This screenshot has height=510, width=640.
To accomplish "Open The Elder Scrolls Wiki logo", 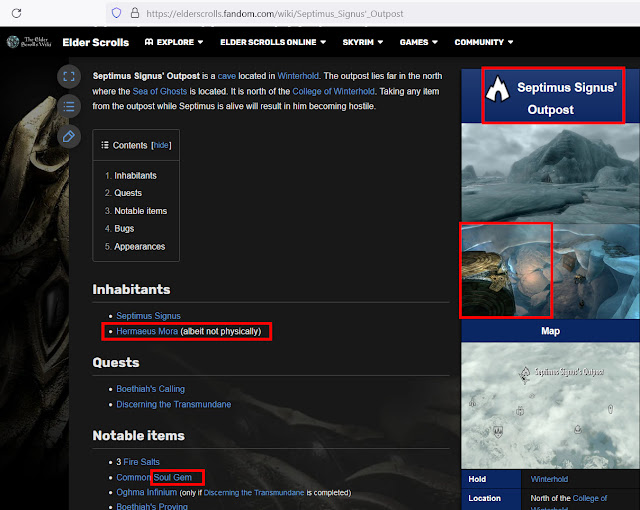I will tap(29, 42).
